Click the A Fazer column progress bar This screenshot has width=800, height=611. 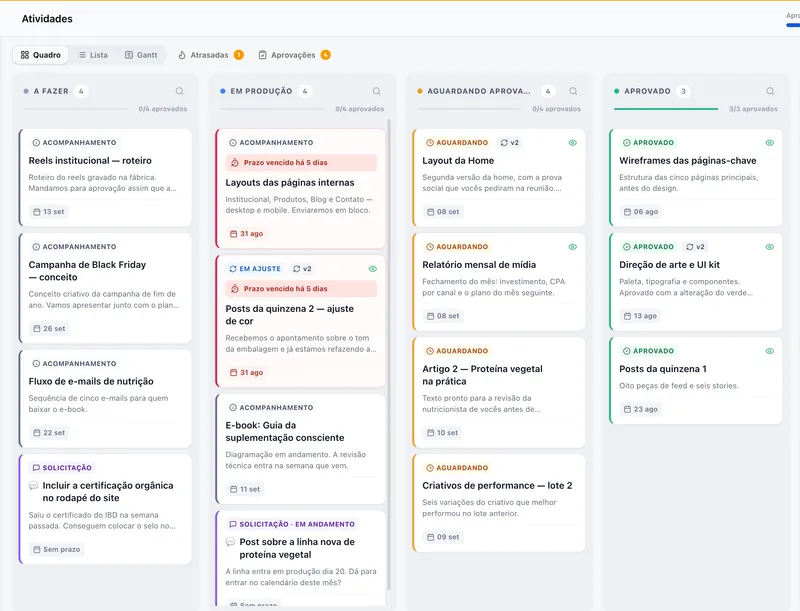pos(76,109)
